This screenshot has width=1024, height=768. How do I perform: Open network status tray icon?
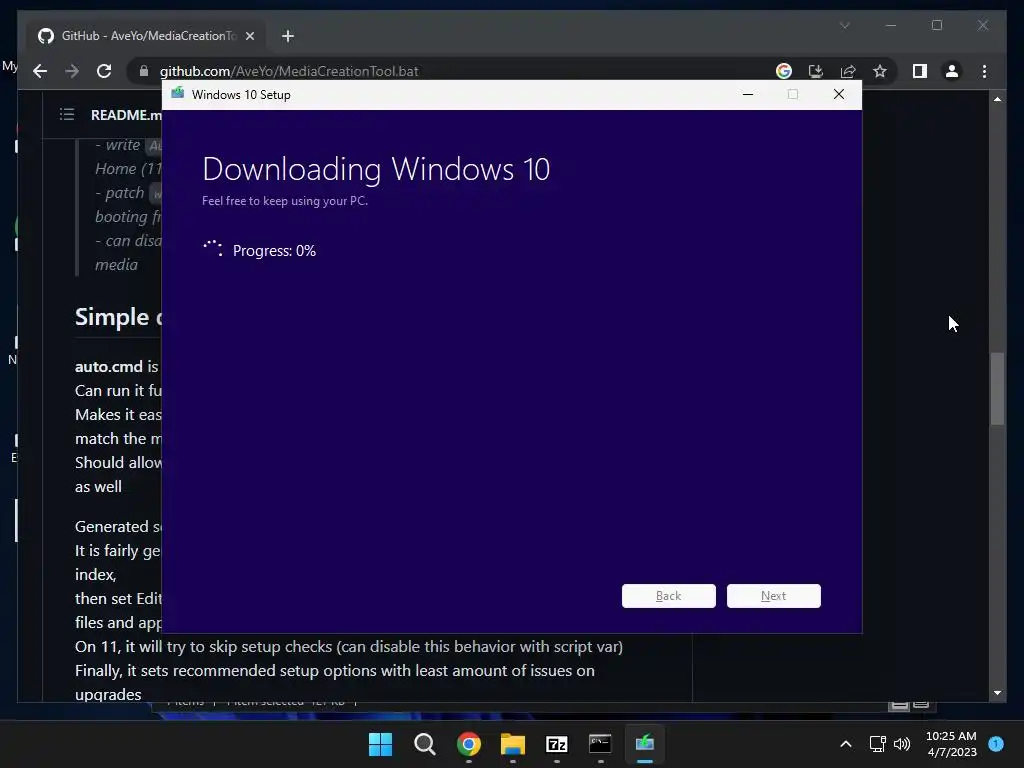(x=878, y=744)
